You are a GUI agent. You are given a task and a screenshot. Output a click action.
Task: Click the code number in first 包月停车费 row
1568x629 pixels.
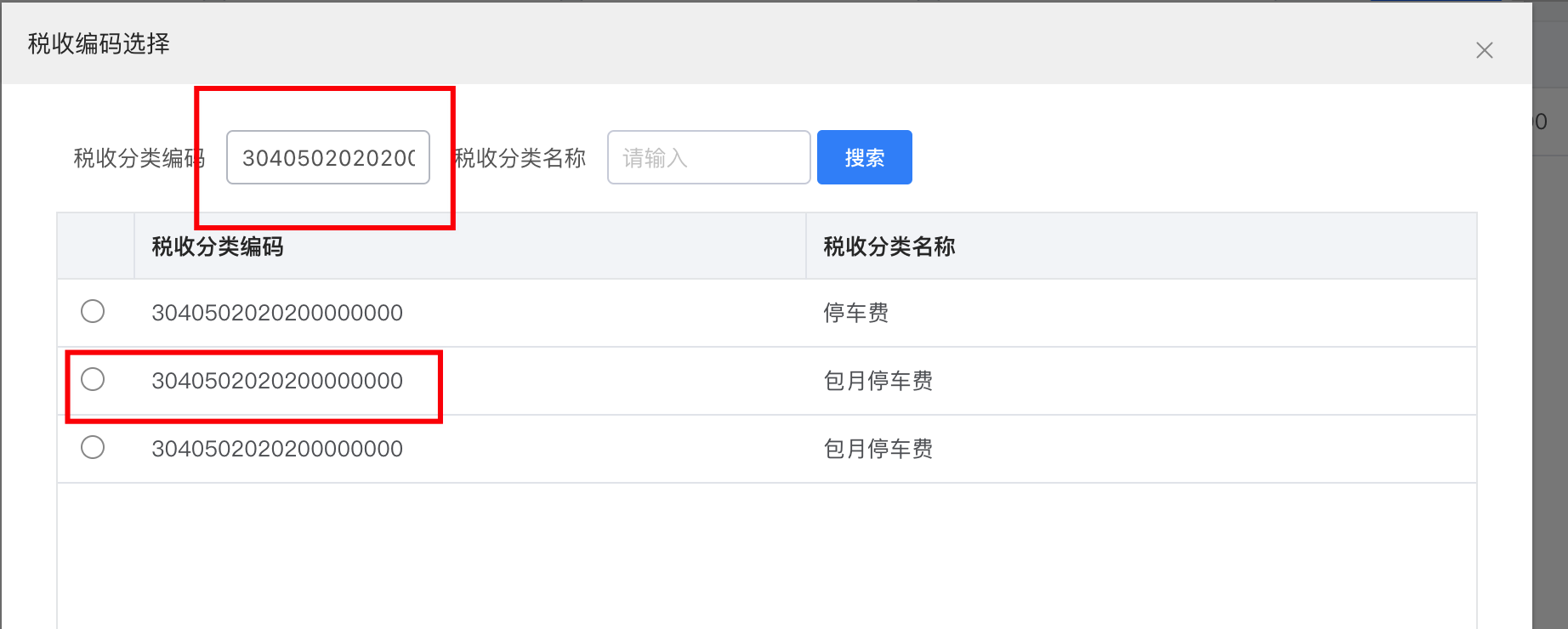(277, 381)
